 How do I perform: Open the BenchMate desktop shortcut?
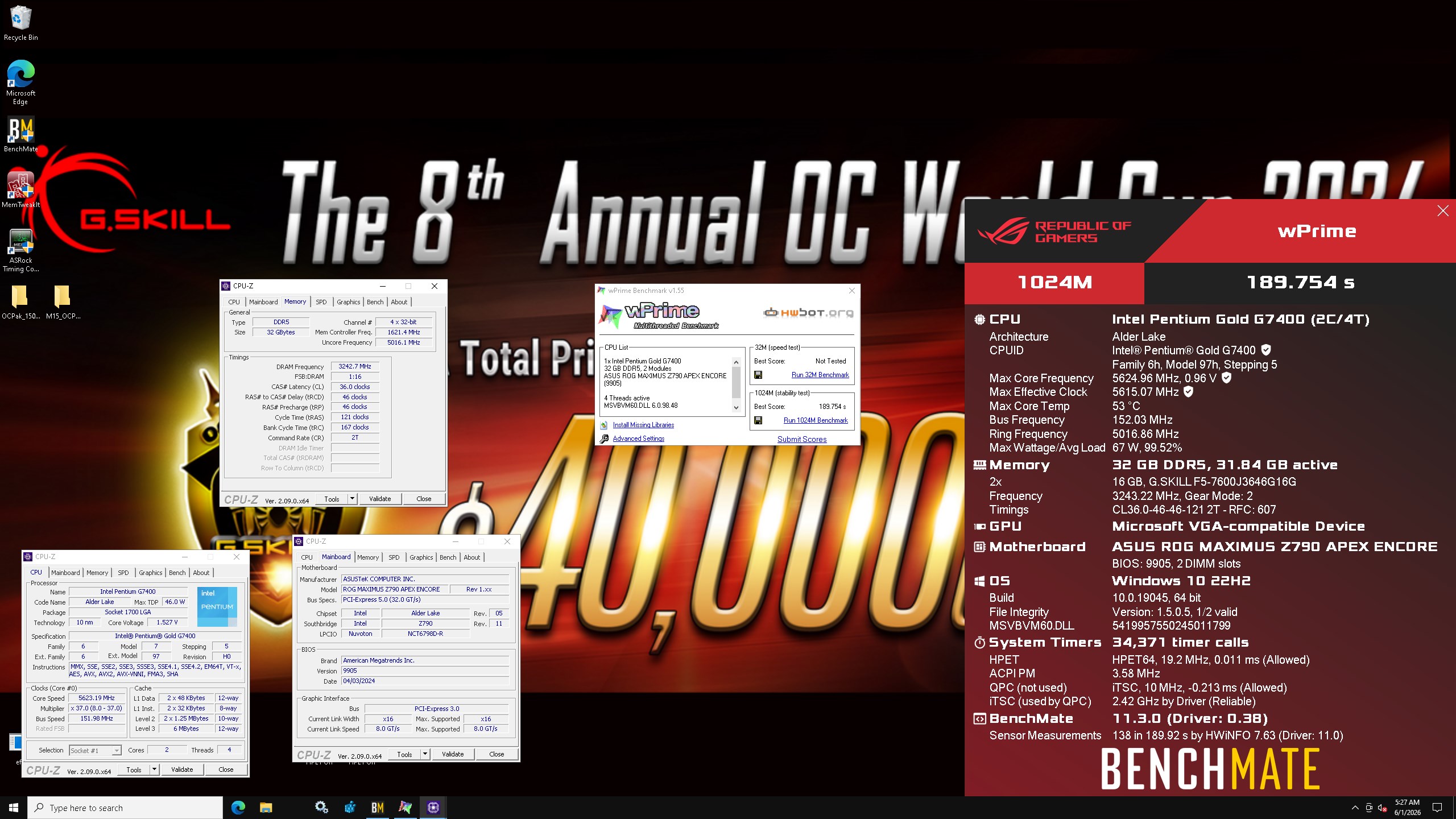point(20,134)
